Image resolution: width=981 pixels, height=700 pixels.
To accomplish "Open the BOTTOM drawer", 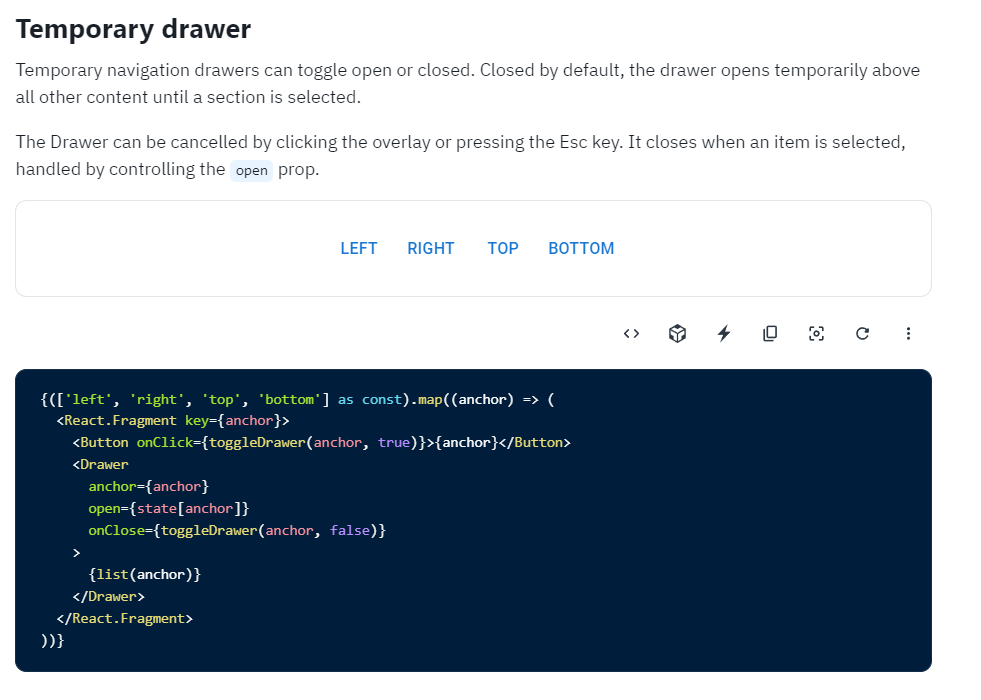I will pyautogui.click(x=581, y=248).
